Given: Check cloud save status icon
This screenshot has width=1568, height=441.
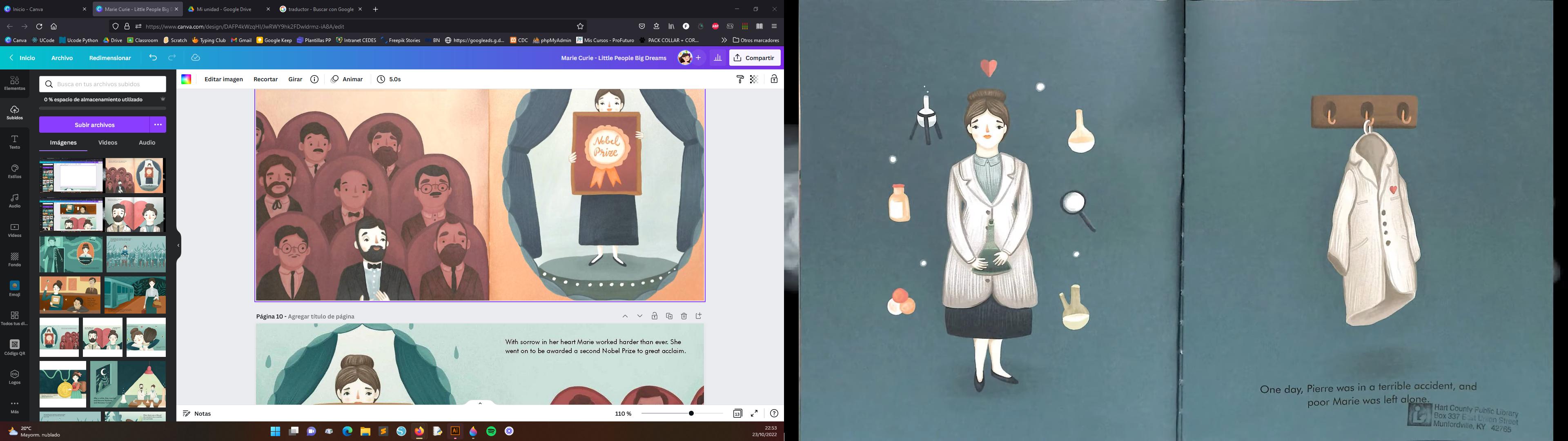Looking at the screenshot, I should tap(196, 58).
